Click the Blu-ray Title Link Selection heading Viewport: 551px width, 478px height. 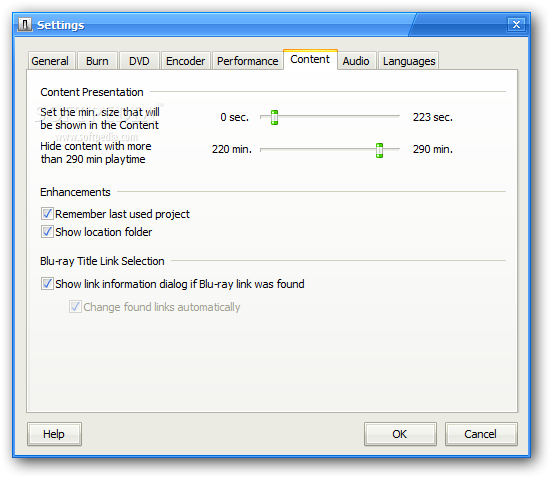(x=102, y=261)
